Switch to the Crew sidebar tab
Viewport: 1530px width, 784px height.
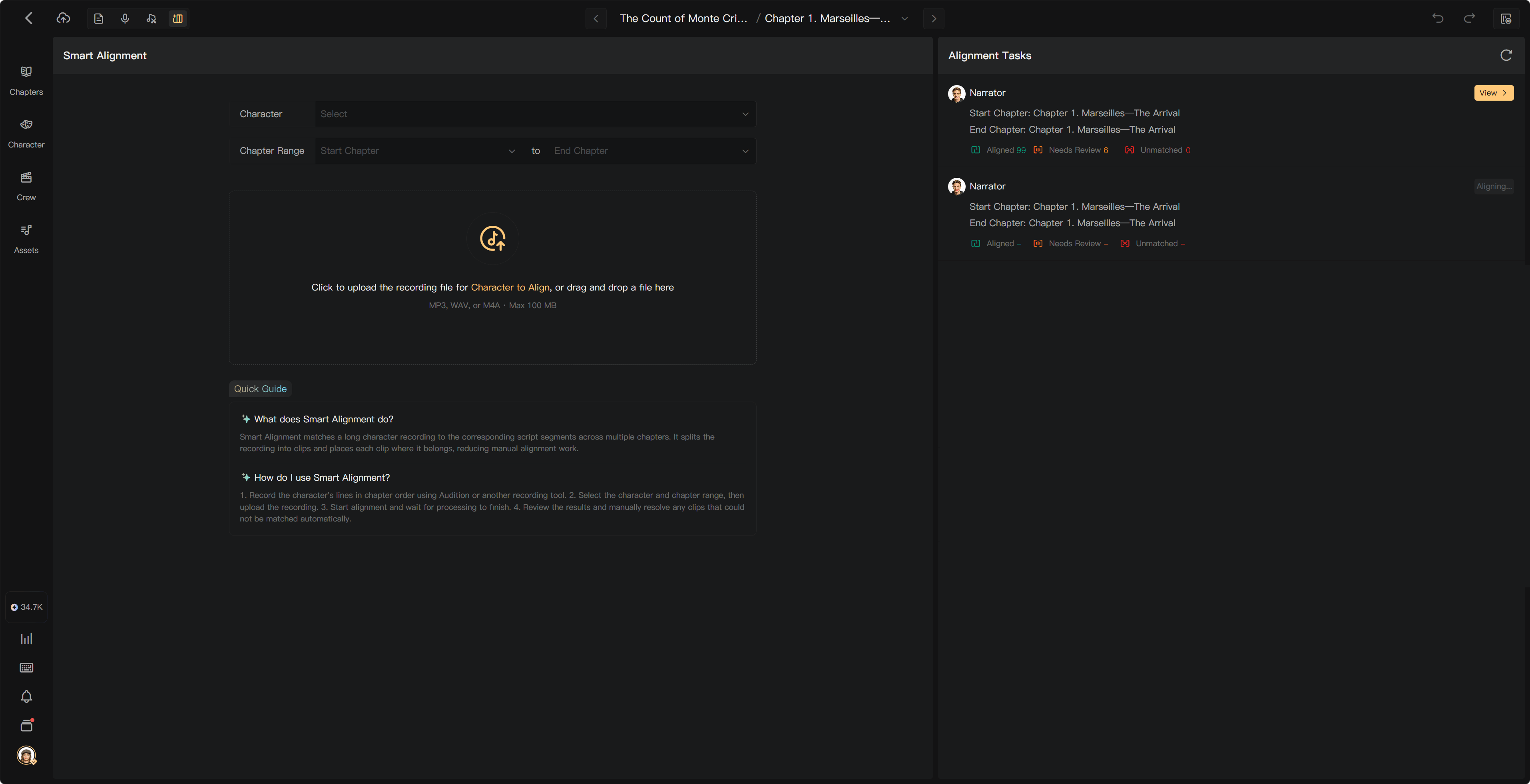pyautogui.click(x=26, y=186)
